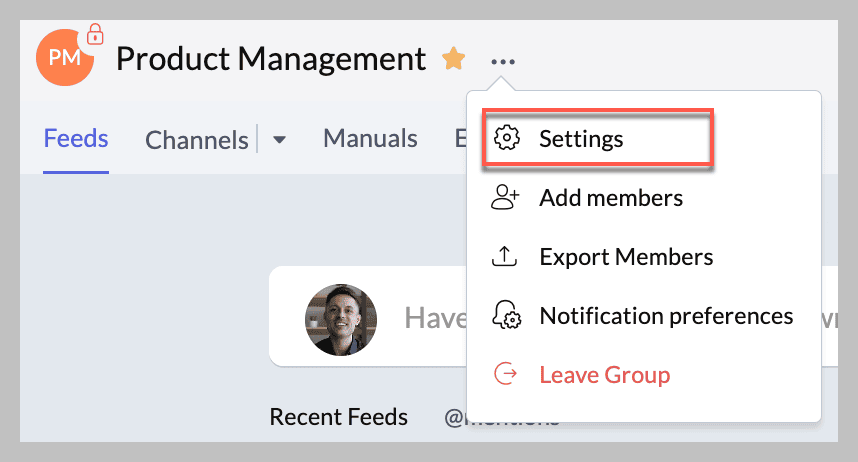Go to the Manuals tab
This screenshot has width=858, height=462.
coord(370,138)
